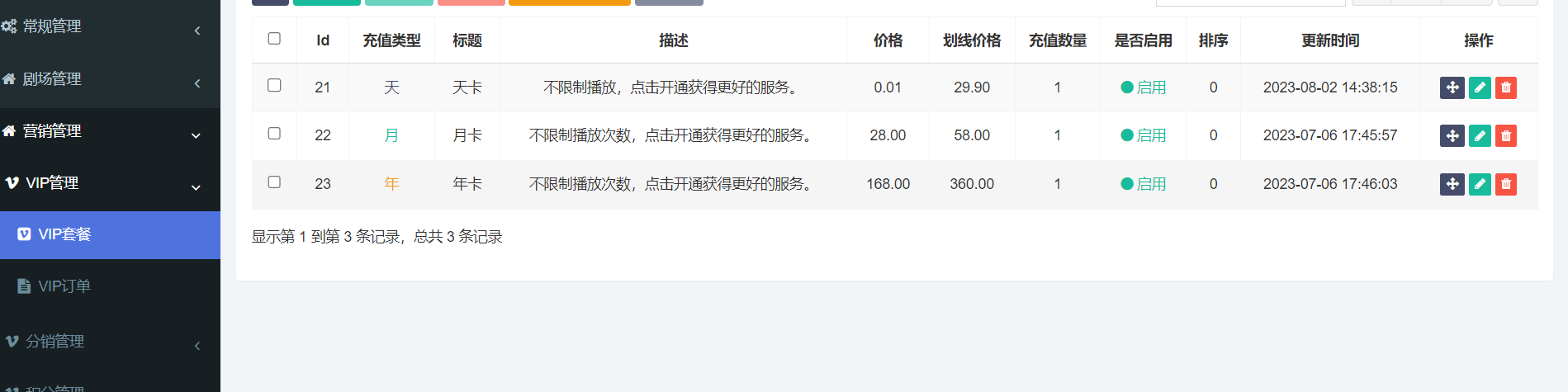The image size is (1568, 392).
Task: Expand 常规管理 using its arrow
Action: click(x=197, y=31)
